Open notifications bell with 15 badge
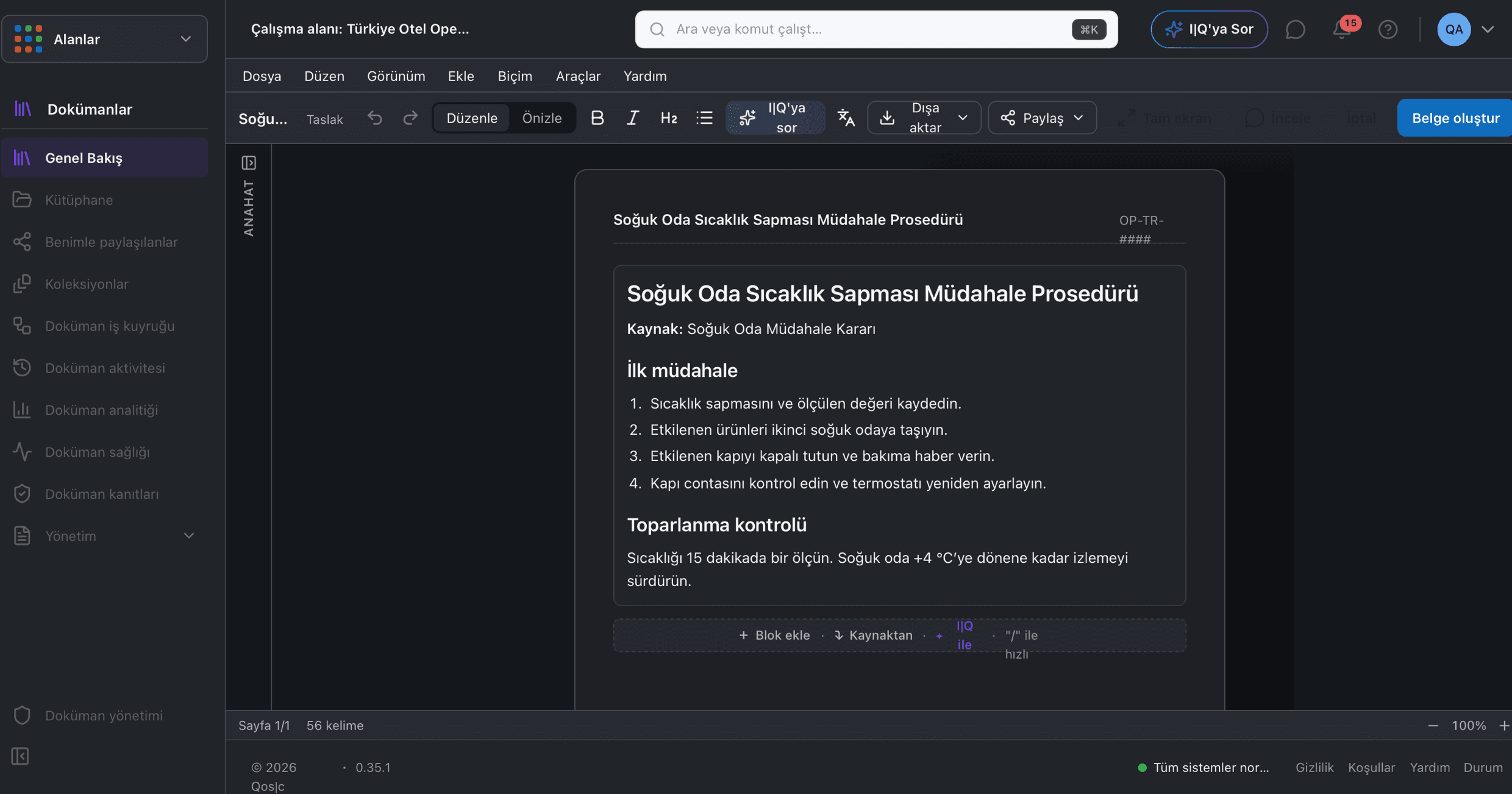The image size is (1512, 794). (1343, 29)
